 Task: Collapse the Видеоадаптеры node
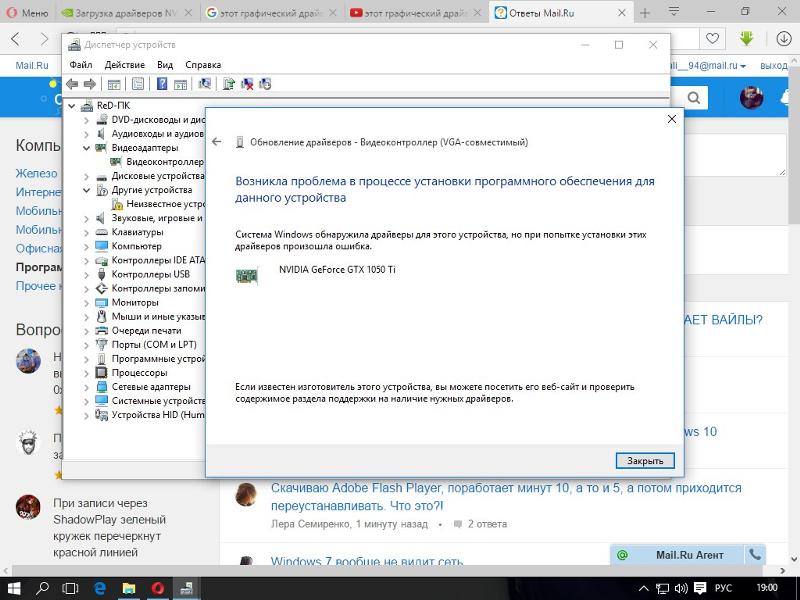[x=86, y=148]
